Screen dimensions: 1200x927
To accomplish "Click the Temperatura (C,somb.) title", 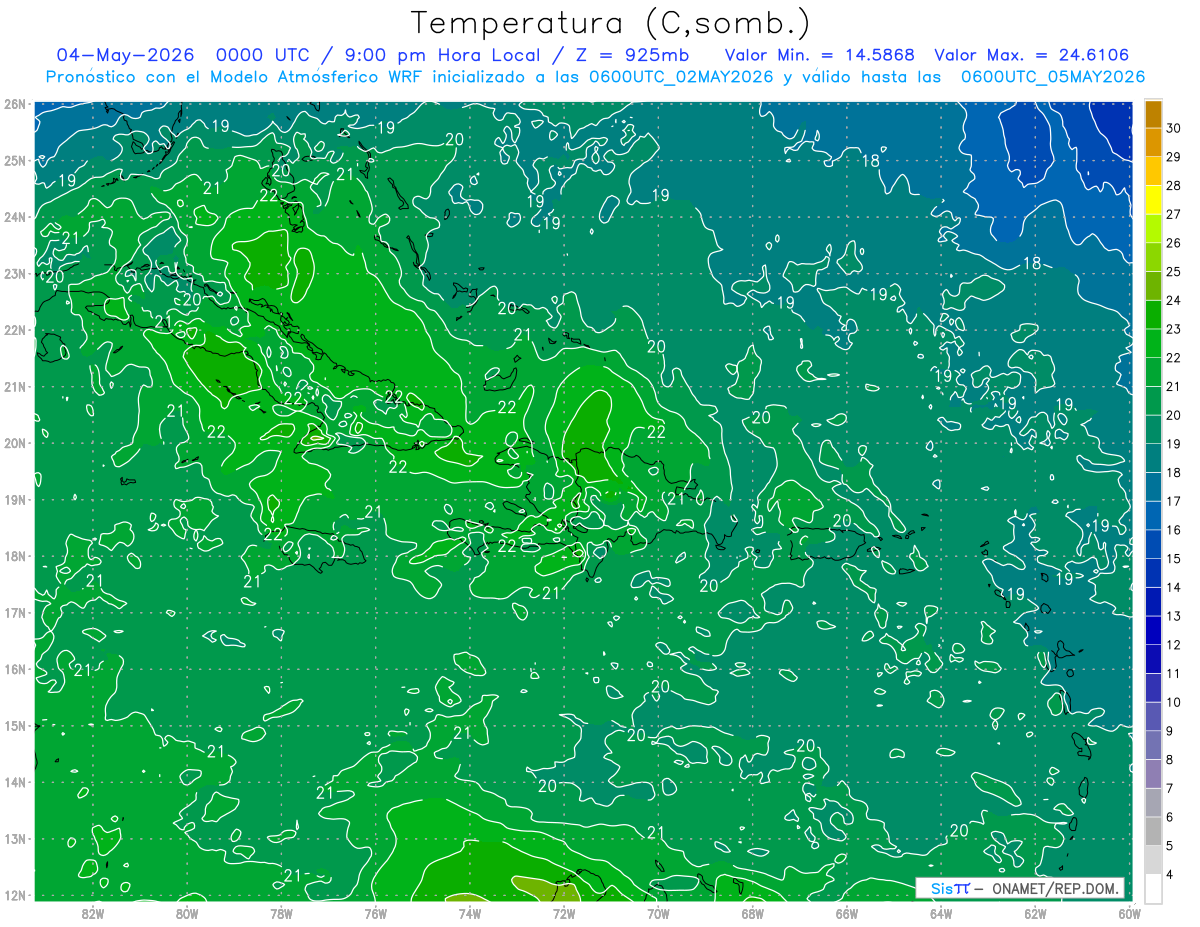I will coord(611,24).
